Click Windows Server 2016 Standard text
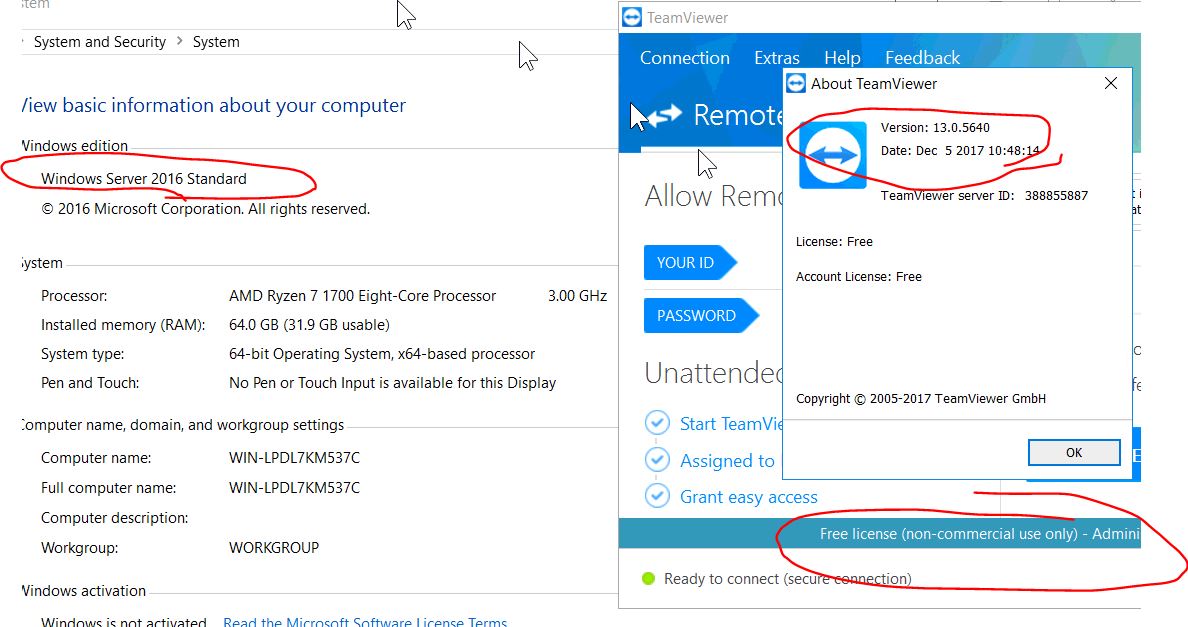Viewport: 1188px width, 627px height. click(x=144, y=179)
